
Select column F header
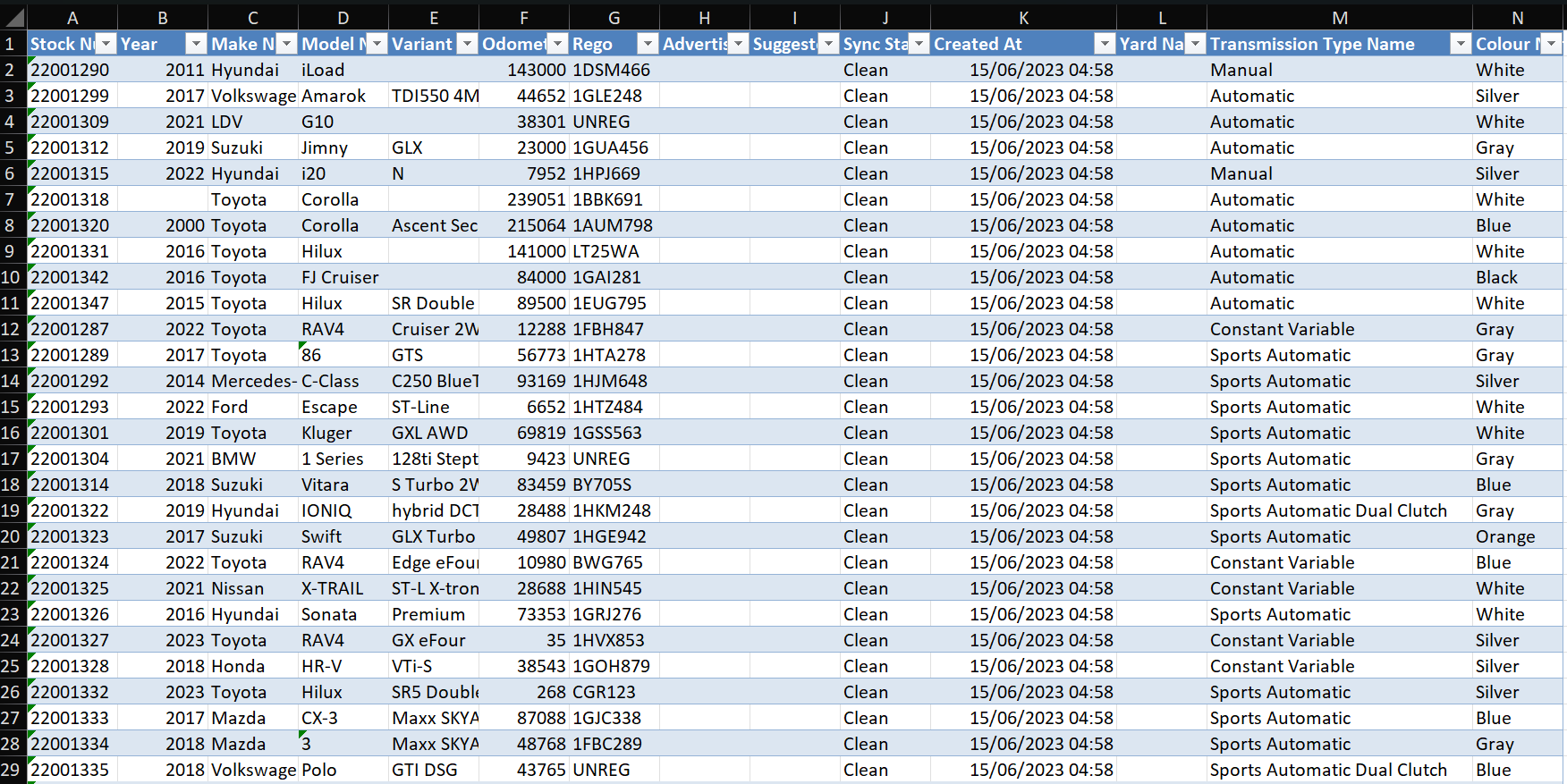(x=524, y=18)
